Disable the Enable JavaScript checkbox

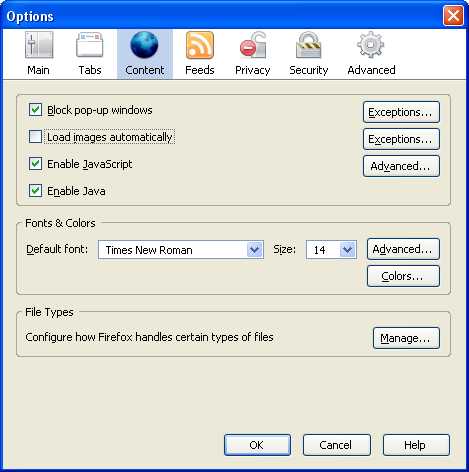(x=35, y=164)
